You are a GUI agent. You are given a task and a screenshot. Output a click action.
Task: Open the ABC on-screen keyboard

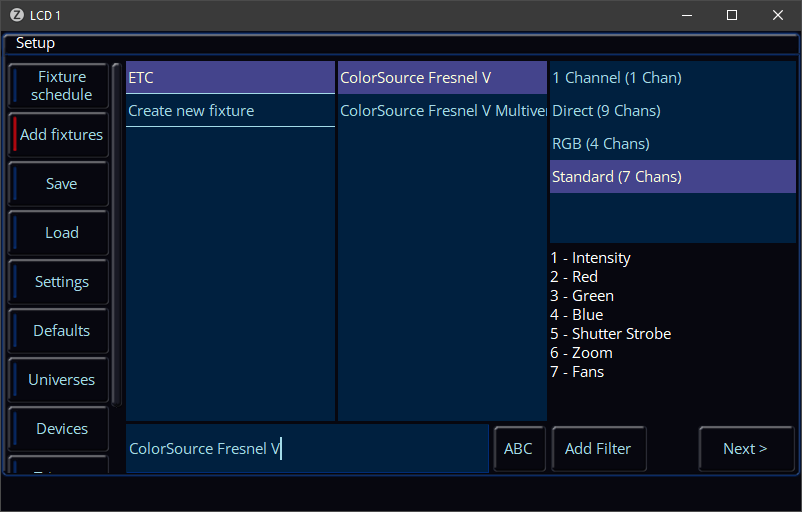519,449
